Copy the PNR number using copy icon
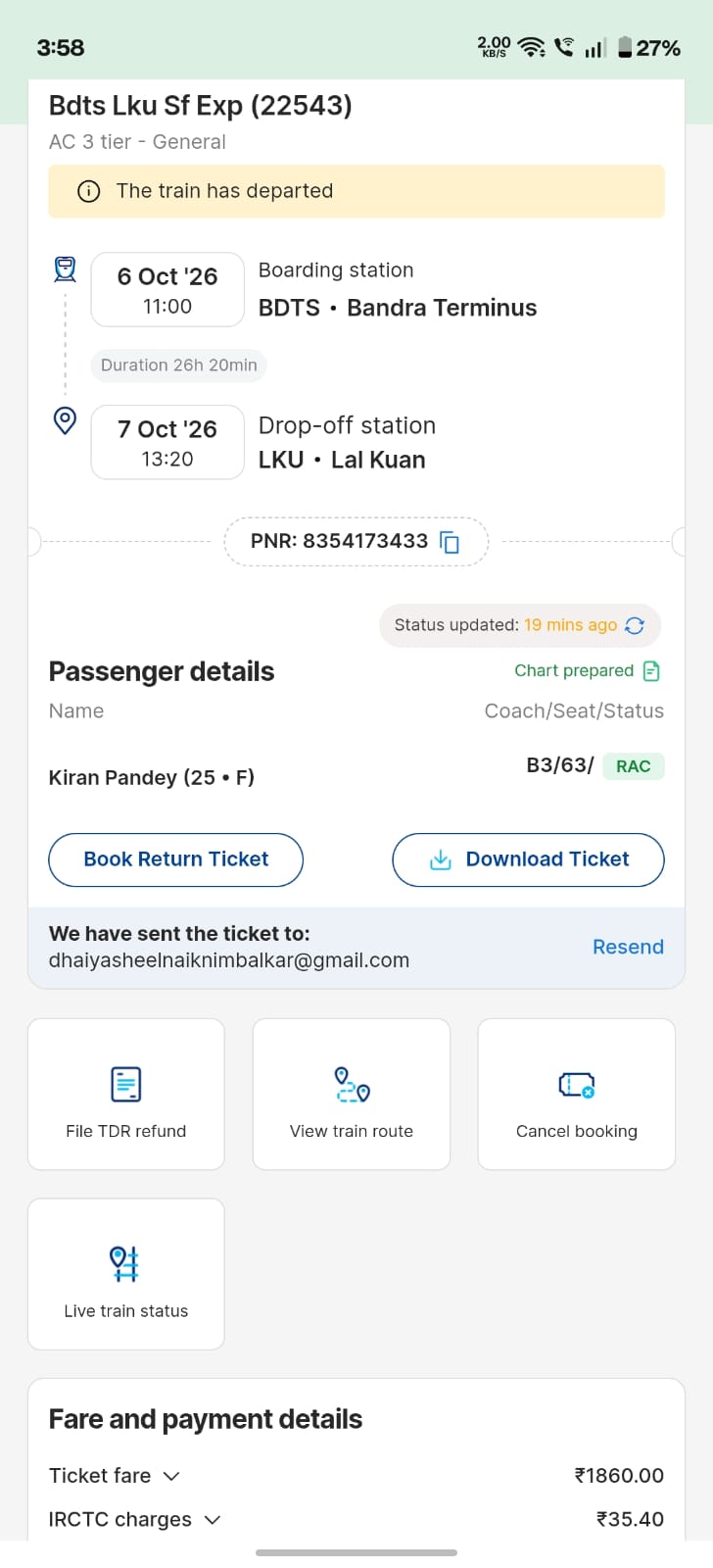The image size is (713, 1568). coord(450,542)
